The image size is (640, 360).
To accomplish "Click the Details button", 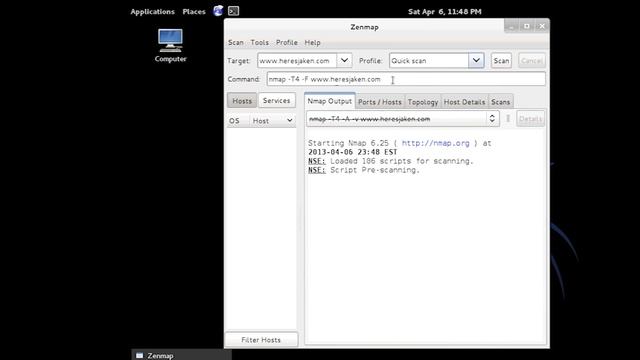I will coord(530,119).
